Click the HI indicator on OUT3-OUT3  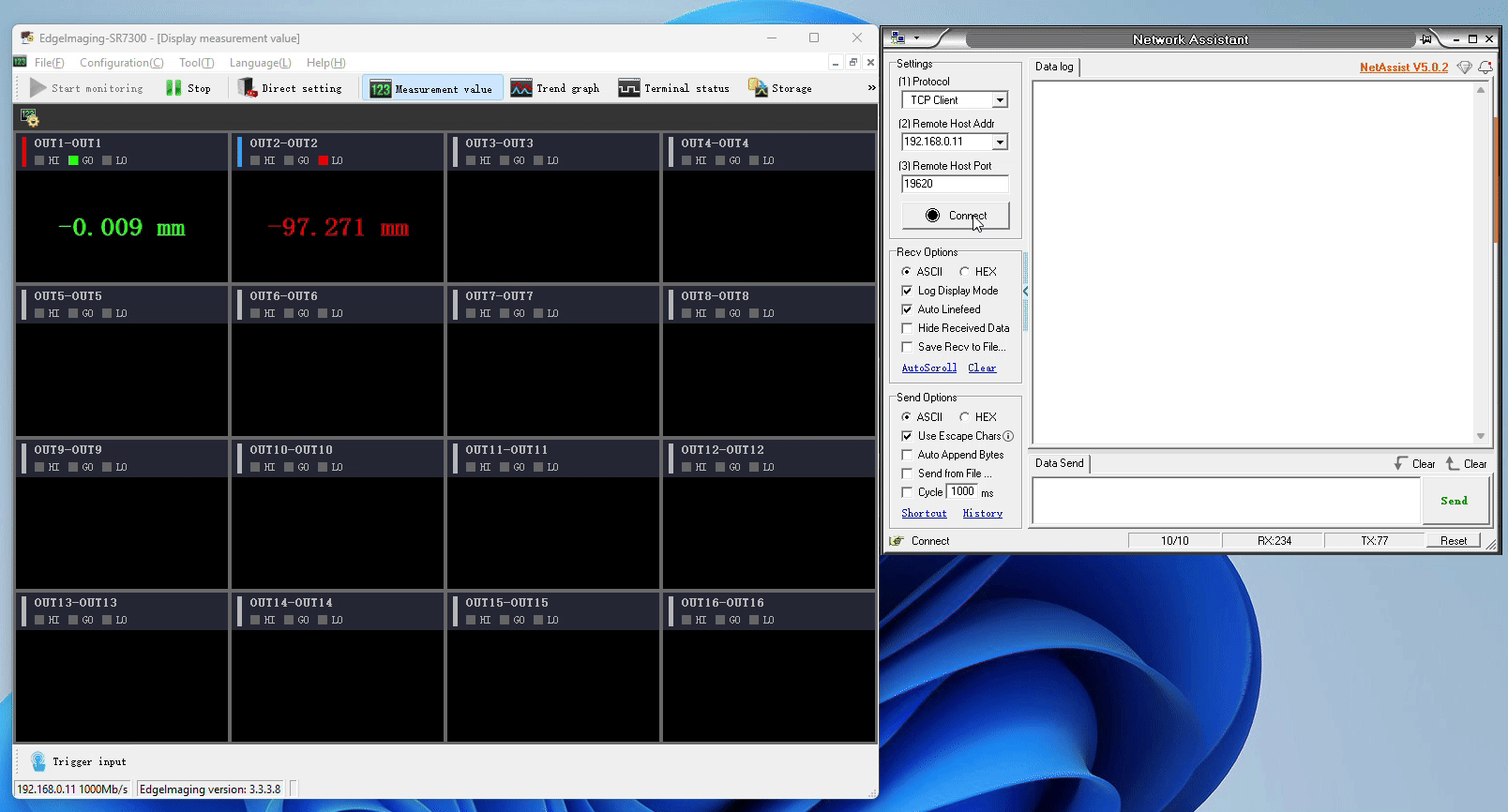pos(471,160)
